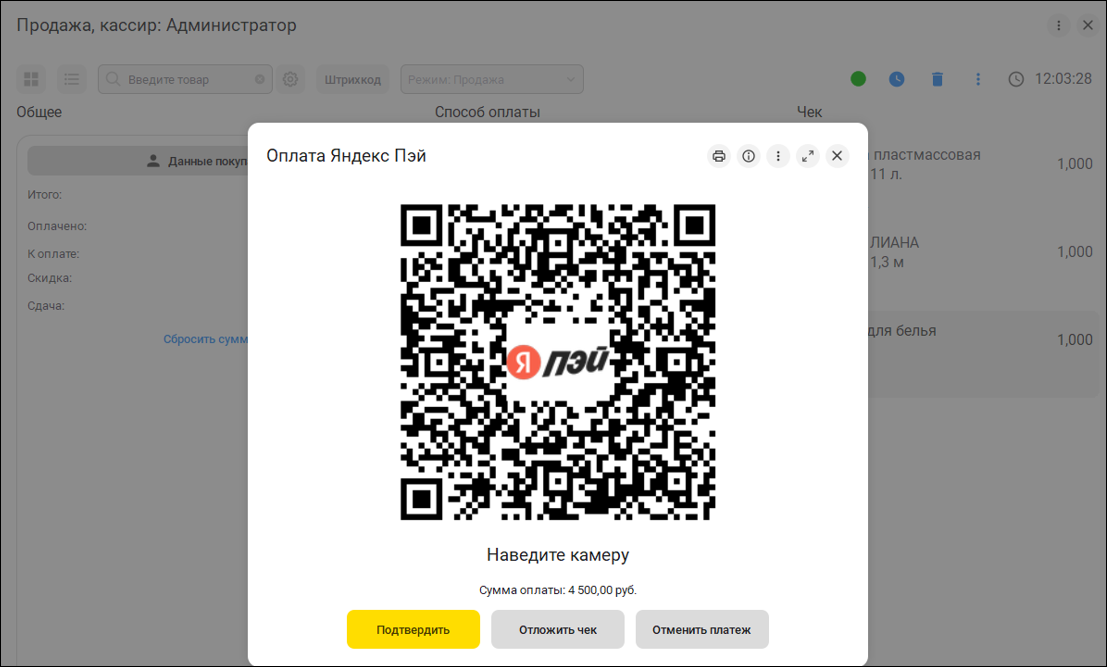Image resolution: width=1107 pixels, height=667 pixels.
Task: Switch to tile view in sale window
Action: point(31,79)
